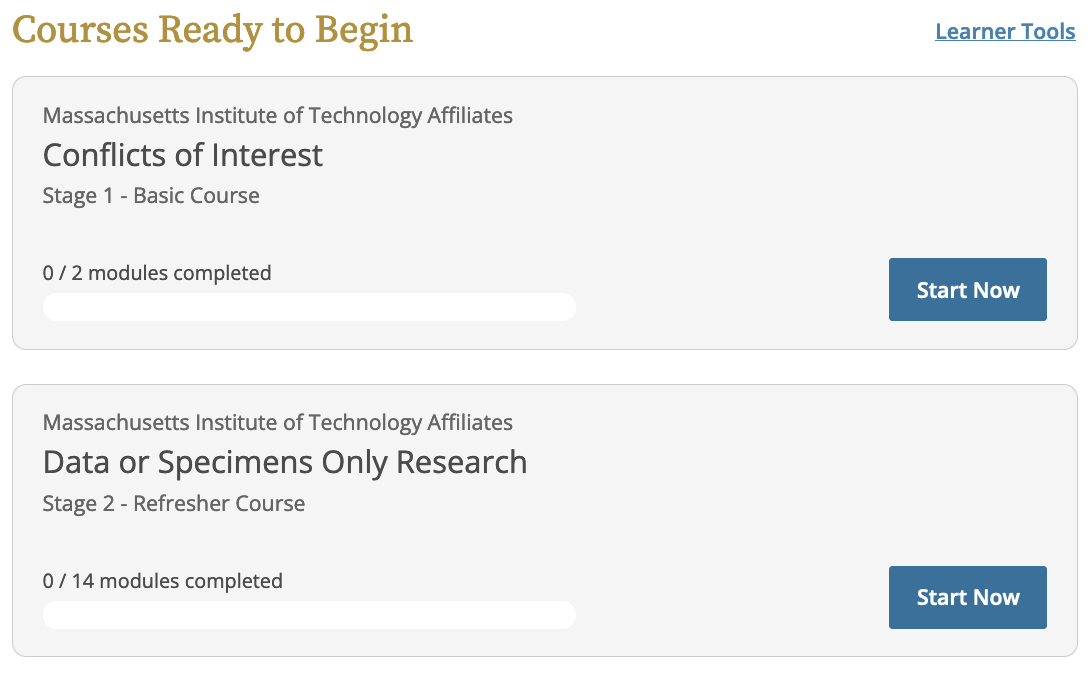Image resolution: width=1092 pixels, height=674 pixels.
Task: Click the institution name above Conflicts of Interest
Action: pos(278,116)
